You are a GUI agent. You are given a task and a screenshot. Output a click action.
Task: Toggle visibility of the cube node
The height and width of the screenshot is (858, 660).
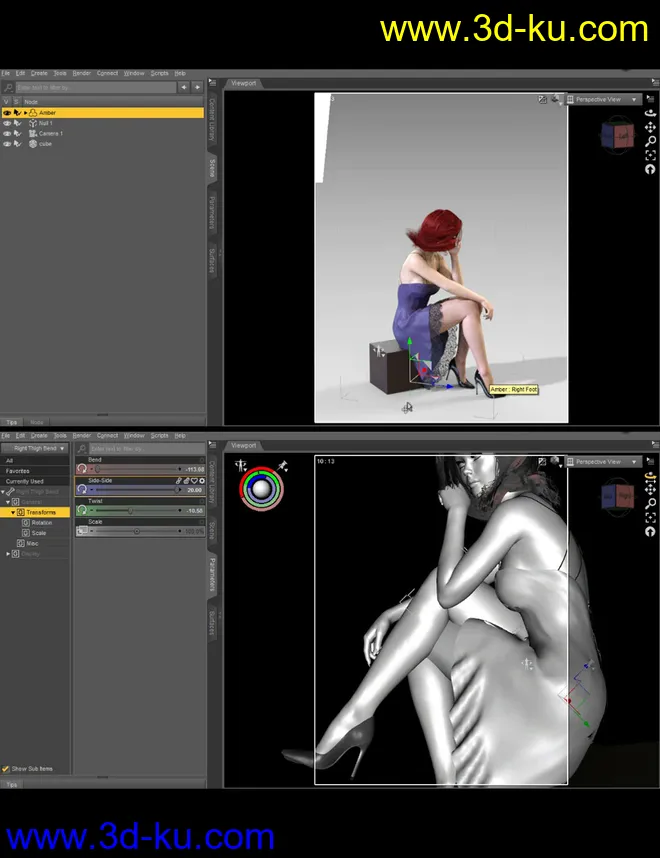coord(7,143)
